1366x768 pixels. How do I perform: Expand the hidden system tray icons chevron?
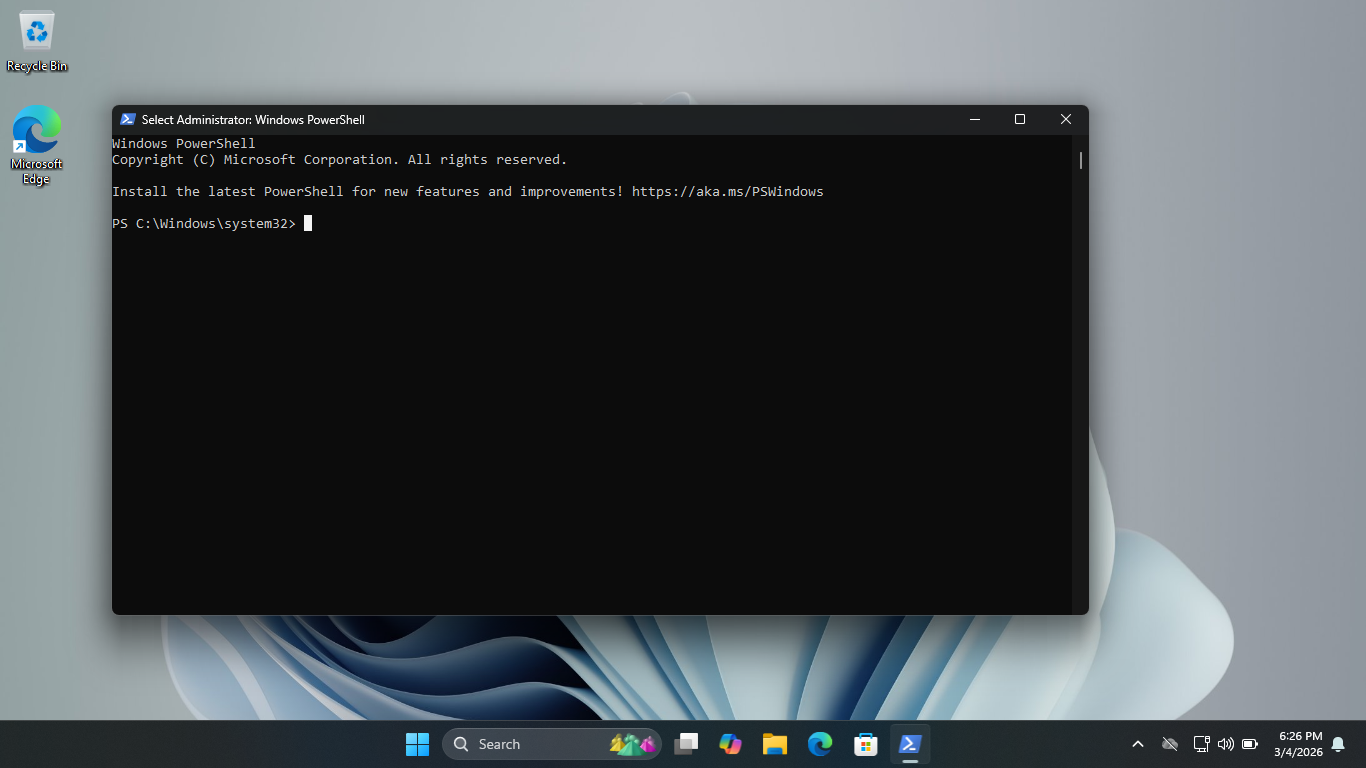1137,744
